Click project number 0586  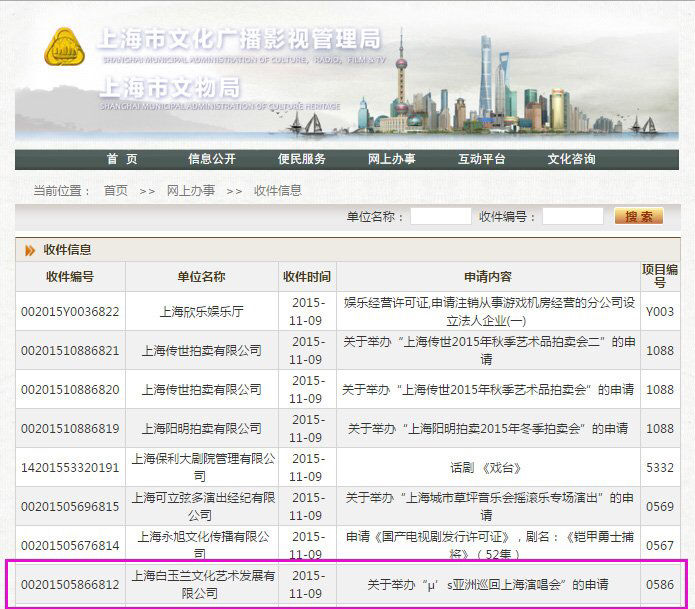tap(660, 585)
